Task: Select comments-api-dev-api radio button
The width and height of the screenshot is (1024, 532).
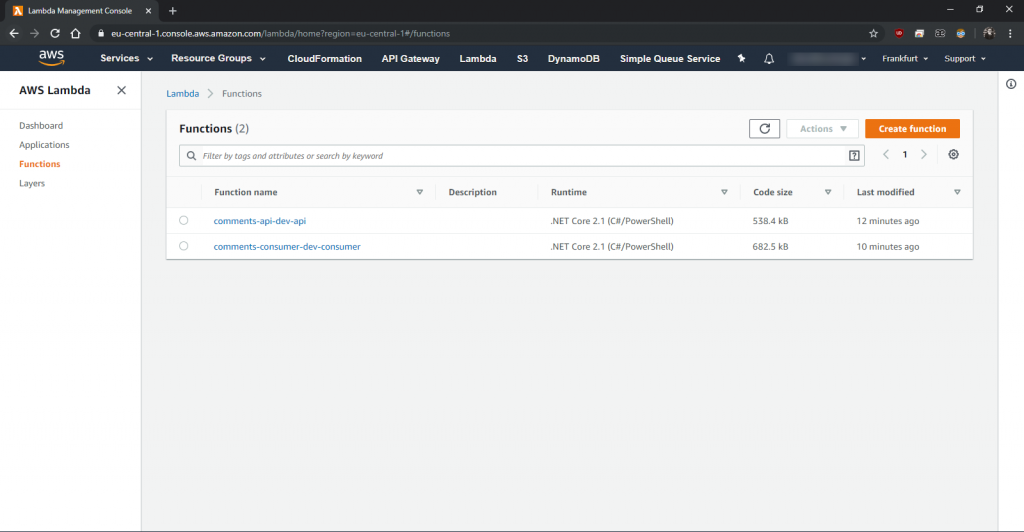Action: coord(184,221)
